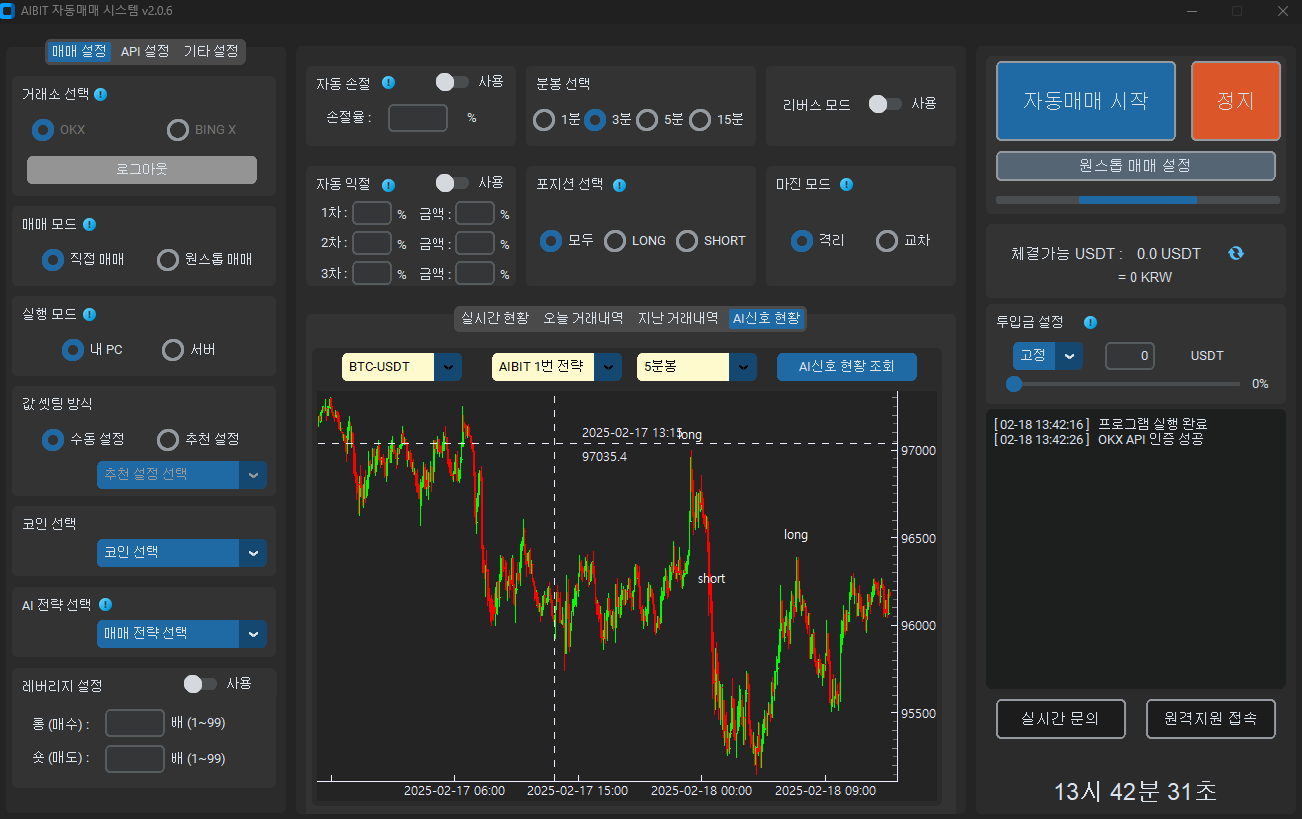Switch to the API 설정 tab
The height and width of the screenshot is (819, 1302).
(x=145, y=51)
